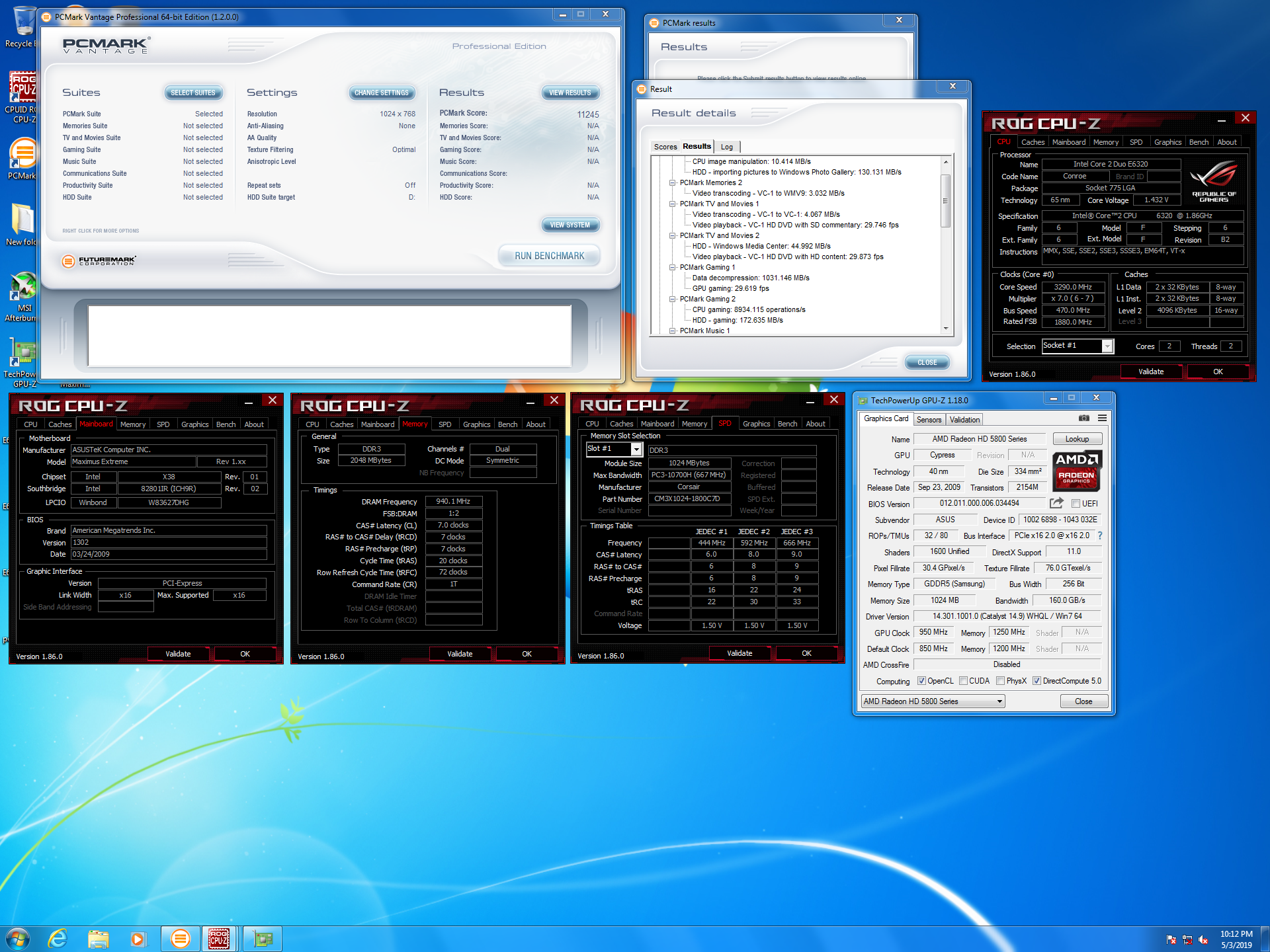The width and height of the screenshot is (1270, 952).
Task: Click the PCMark Vantage logo
Action: click(x=106, y=46)
